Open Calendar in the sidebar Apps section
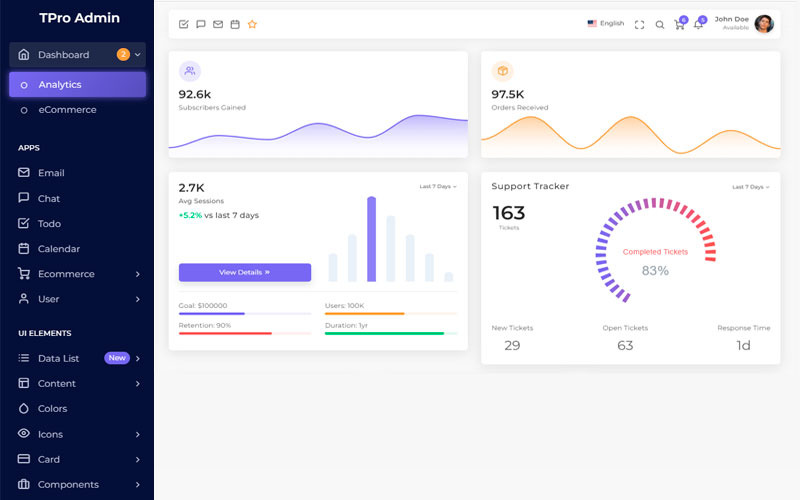This screenshot has width=800, height=500. tap(58, 249)
